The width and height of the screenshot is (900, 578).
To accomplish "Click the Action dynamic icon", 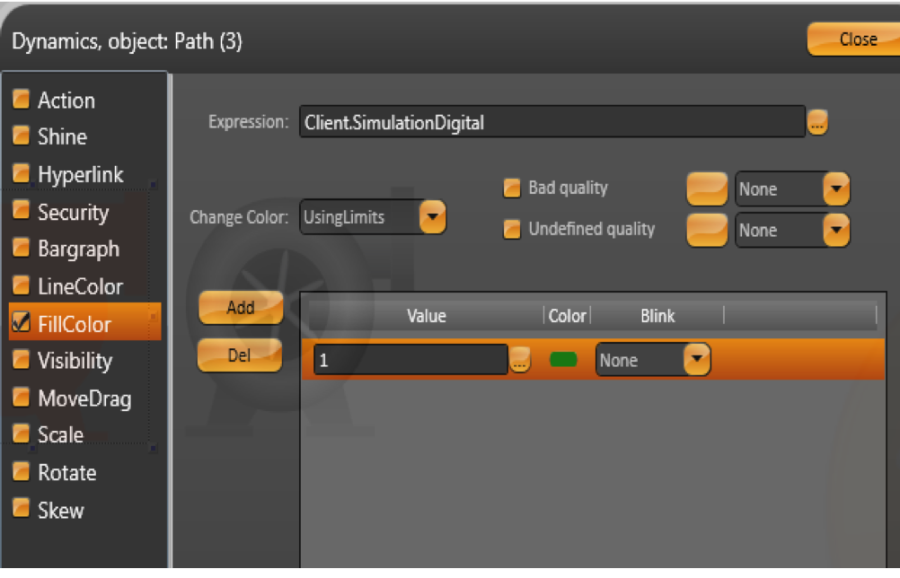I will click(x=21, y=100).
